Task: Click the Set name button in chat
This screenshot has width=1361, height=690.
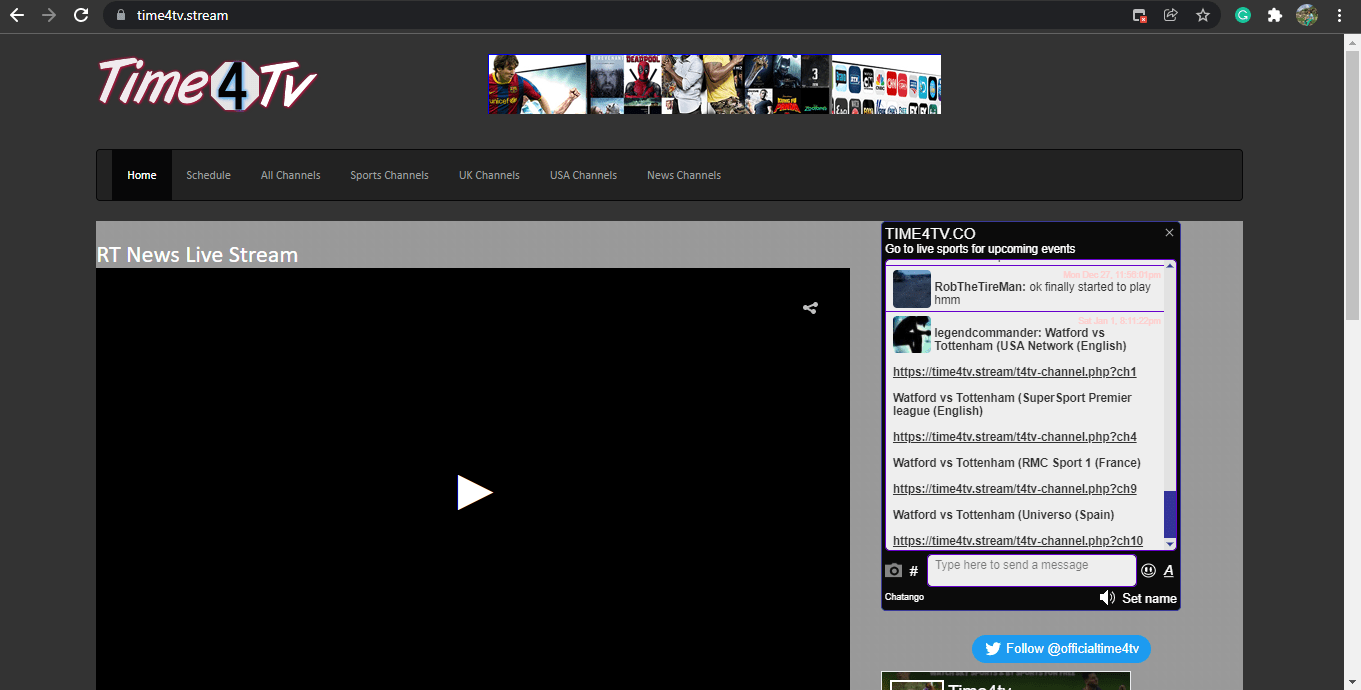Action: pos(1149,598)
